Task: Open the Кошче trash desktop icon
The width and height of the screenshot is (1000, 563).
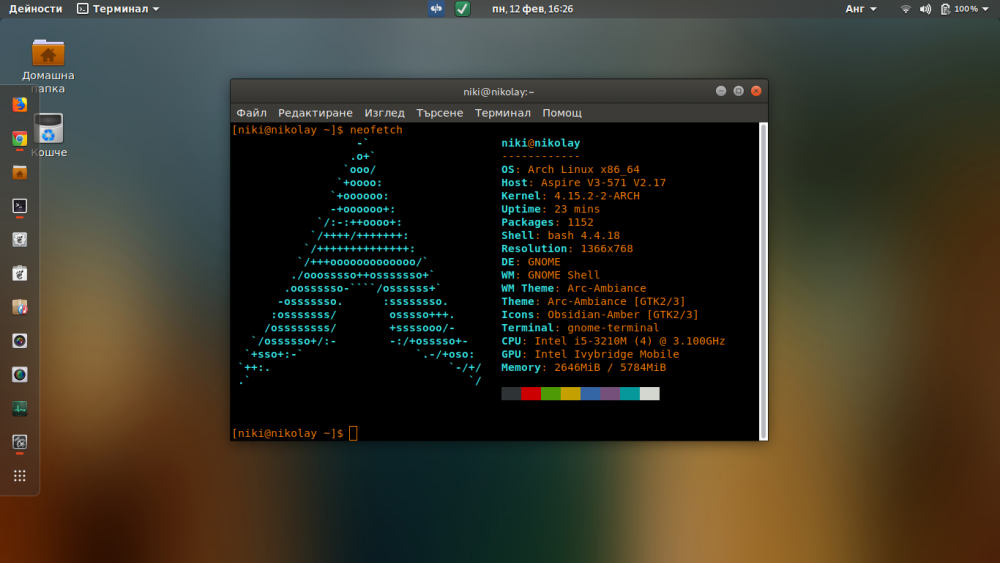Action: [48, 135]
